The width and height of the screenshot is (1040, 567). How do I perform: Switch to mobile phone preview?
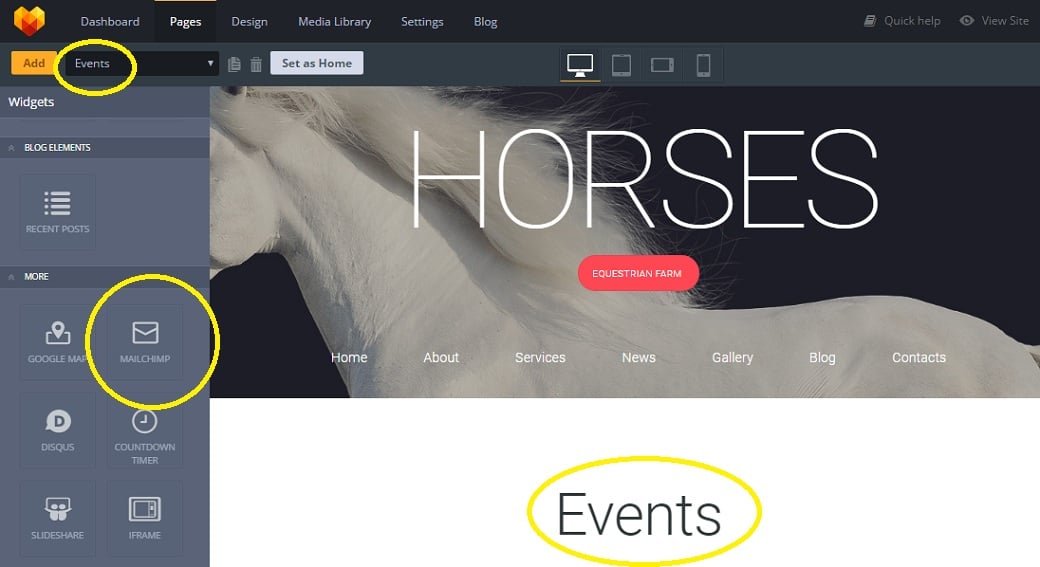[x=703, y=65]
